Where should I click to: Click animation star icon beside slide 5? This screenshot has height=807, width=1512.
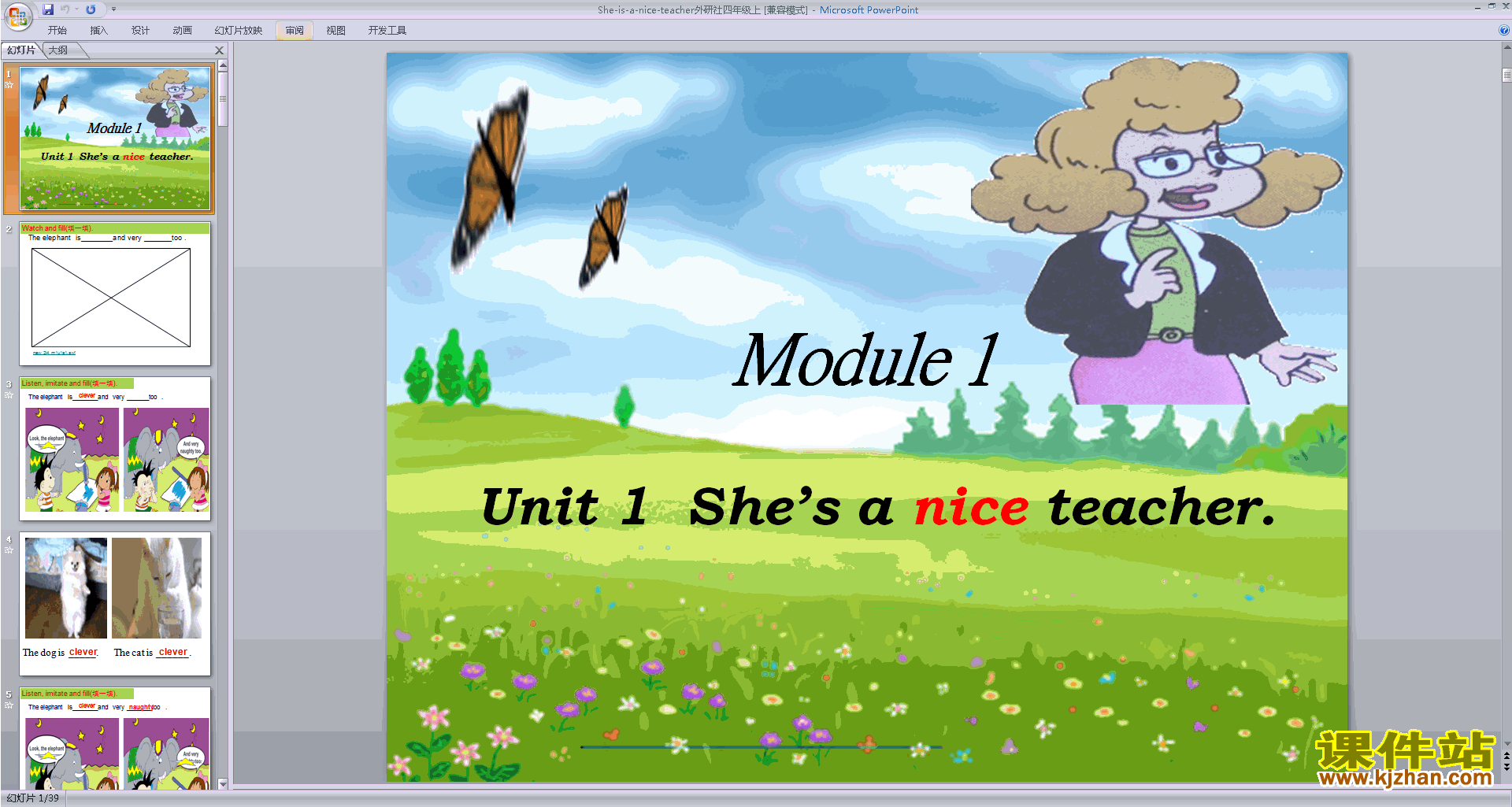point(9,705)
